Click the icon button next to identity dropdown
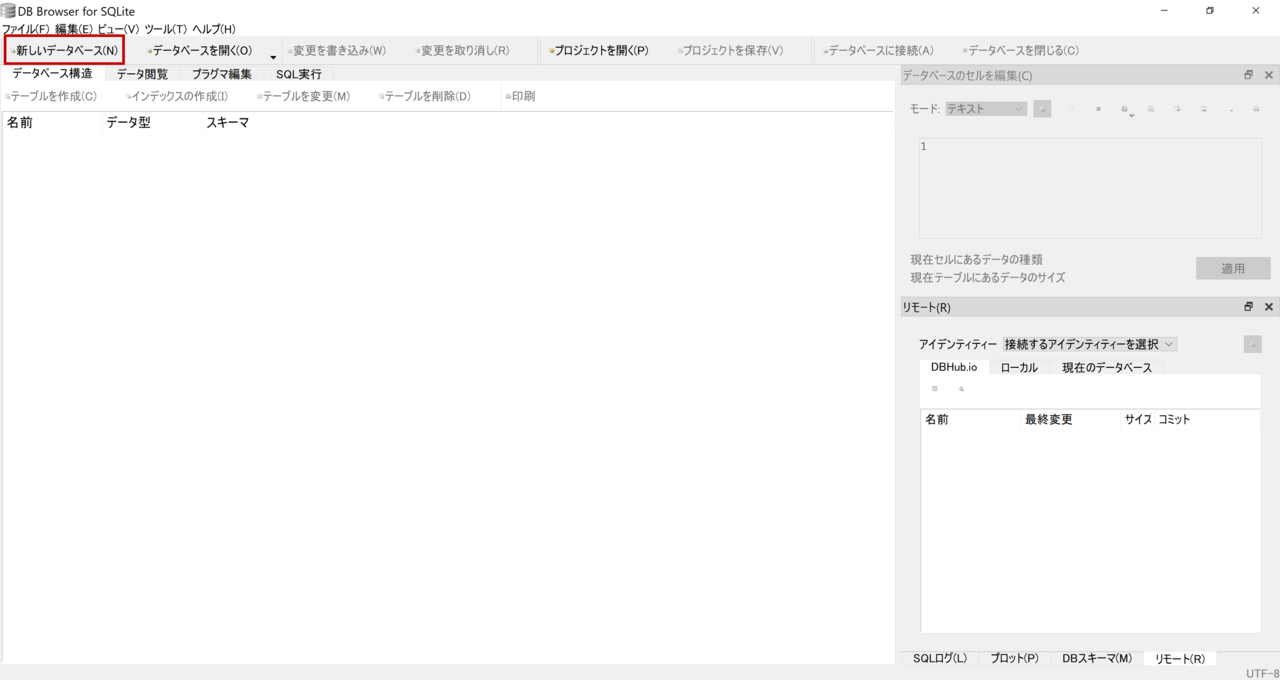 coord(1252,344)
